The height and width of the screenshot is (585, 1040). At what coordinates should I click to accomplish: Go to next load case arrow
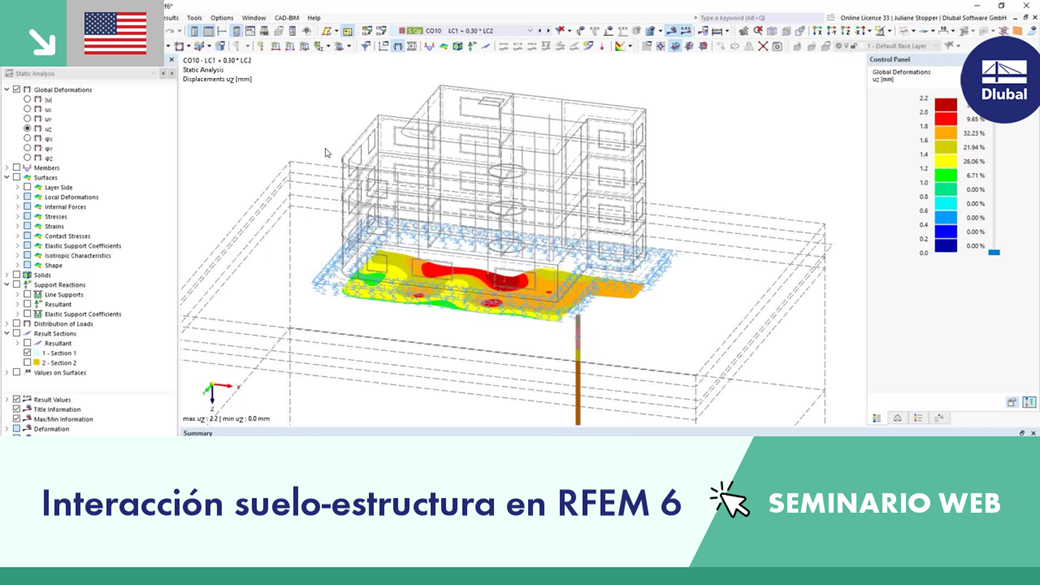click(548, 31)
